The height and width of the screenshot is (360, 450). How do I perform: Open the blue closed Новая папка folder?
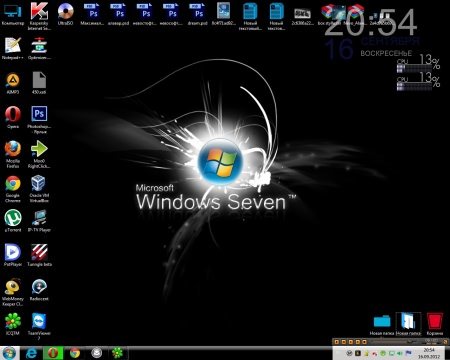point(382,325)
